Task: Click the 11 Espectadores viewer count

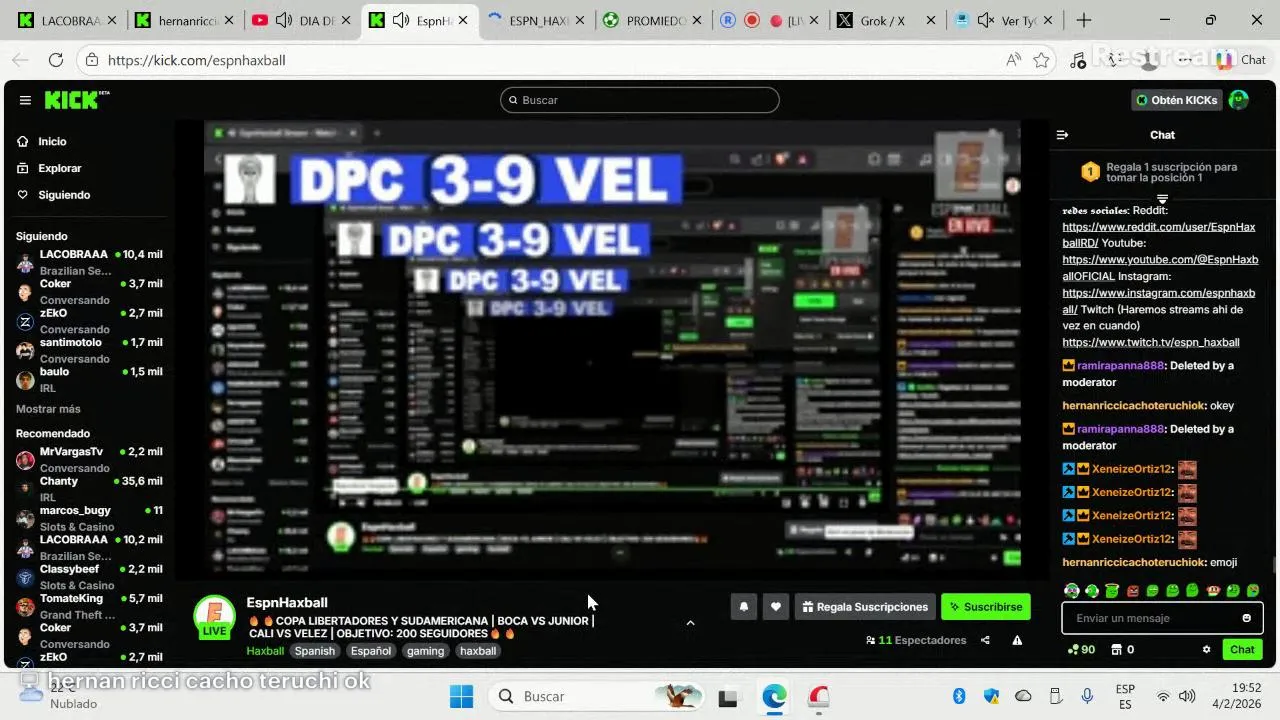Action: pos(916,640)
